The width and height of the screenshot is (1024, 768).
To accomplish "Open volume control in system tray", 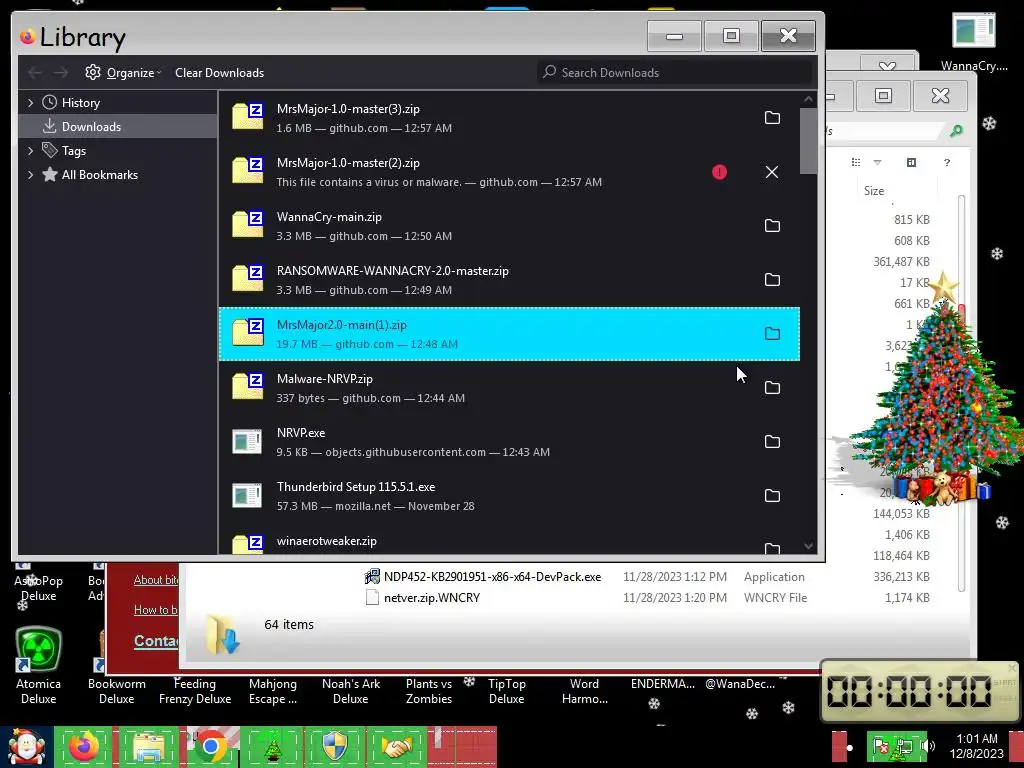I will tap(927, 746).
